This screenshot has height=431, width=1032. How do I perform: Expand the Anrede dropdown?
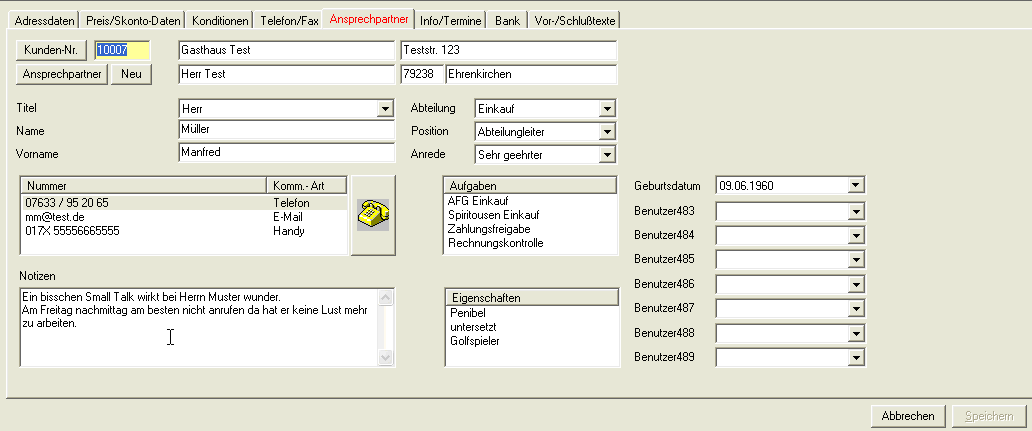point(606,155)
